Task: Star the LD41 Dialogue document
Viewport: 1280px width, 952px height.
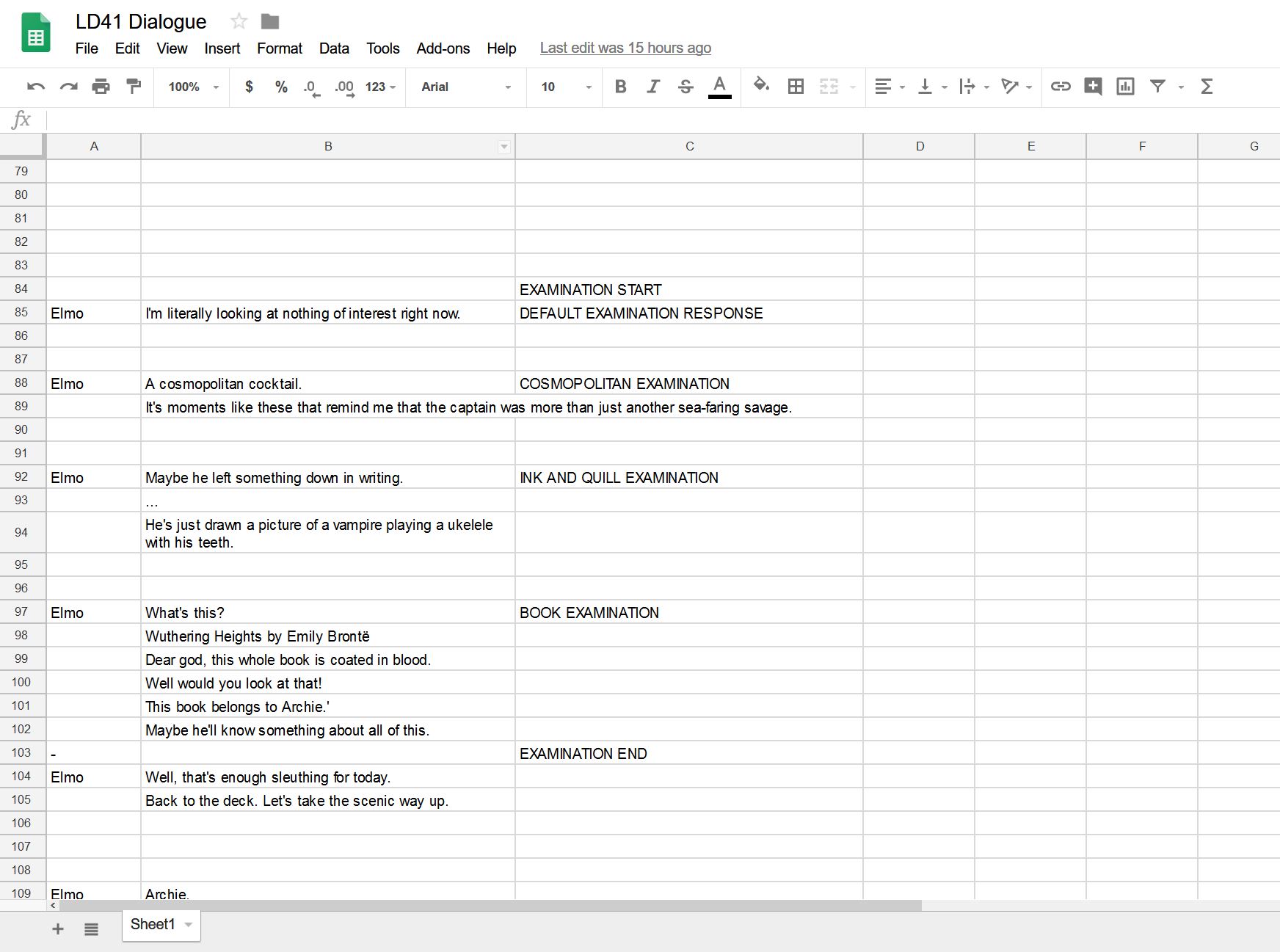Action: pyautogui.click(x=239, y=21)
